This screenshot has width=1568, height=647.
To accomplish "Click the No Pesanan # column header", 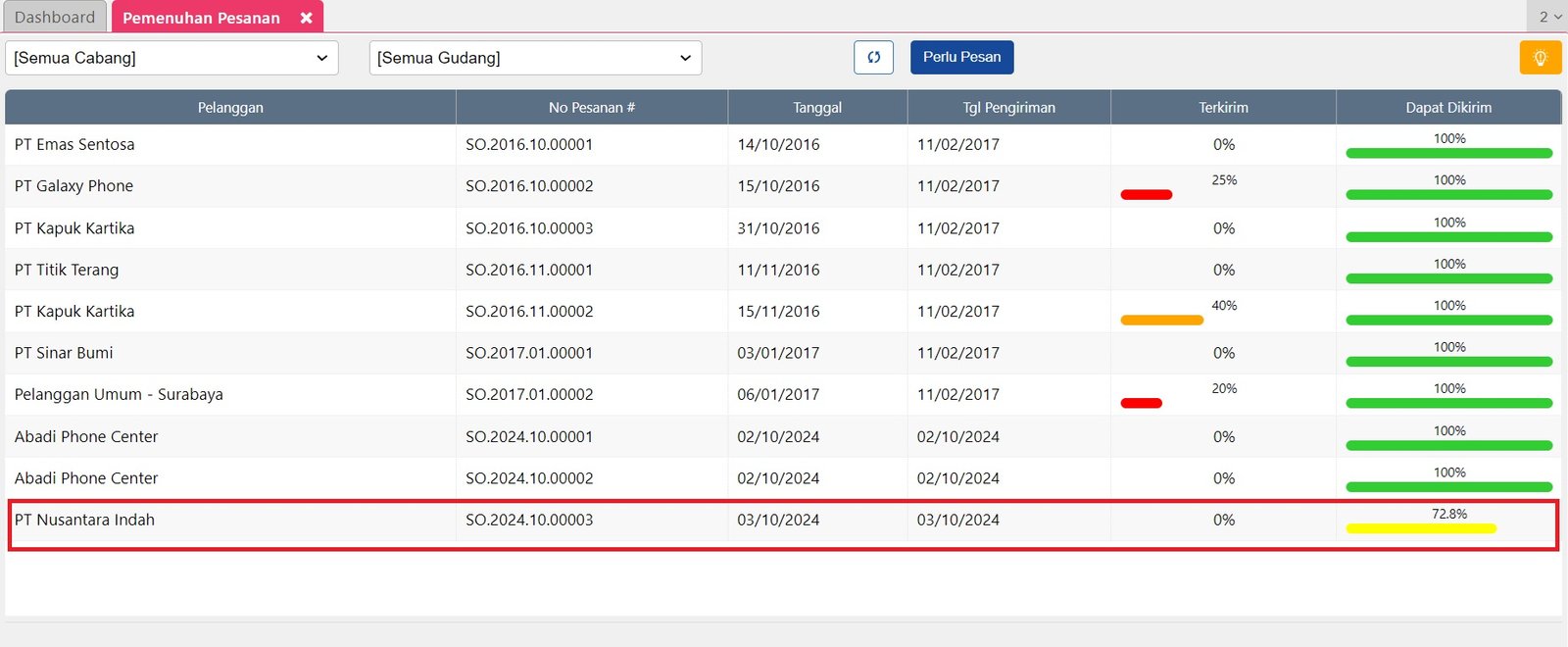I will pyautogui.click(x=591, y=108).
